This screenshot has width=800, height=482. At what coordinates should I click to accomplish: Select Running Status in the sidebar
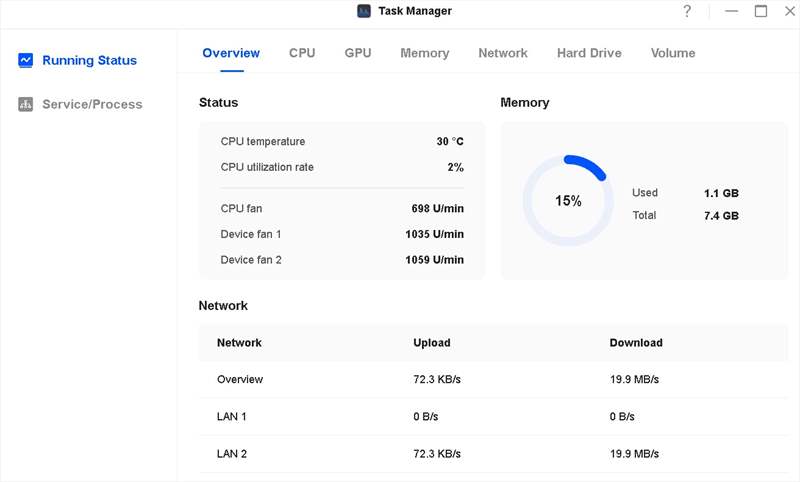click(x=89, y=60)
